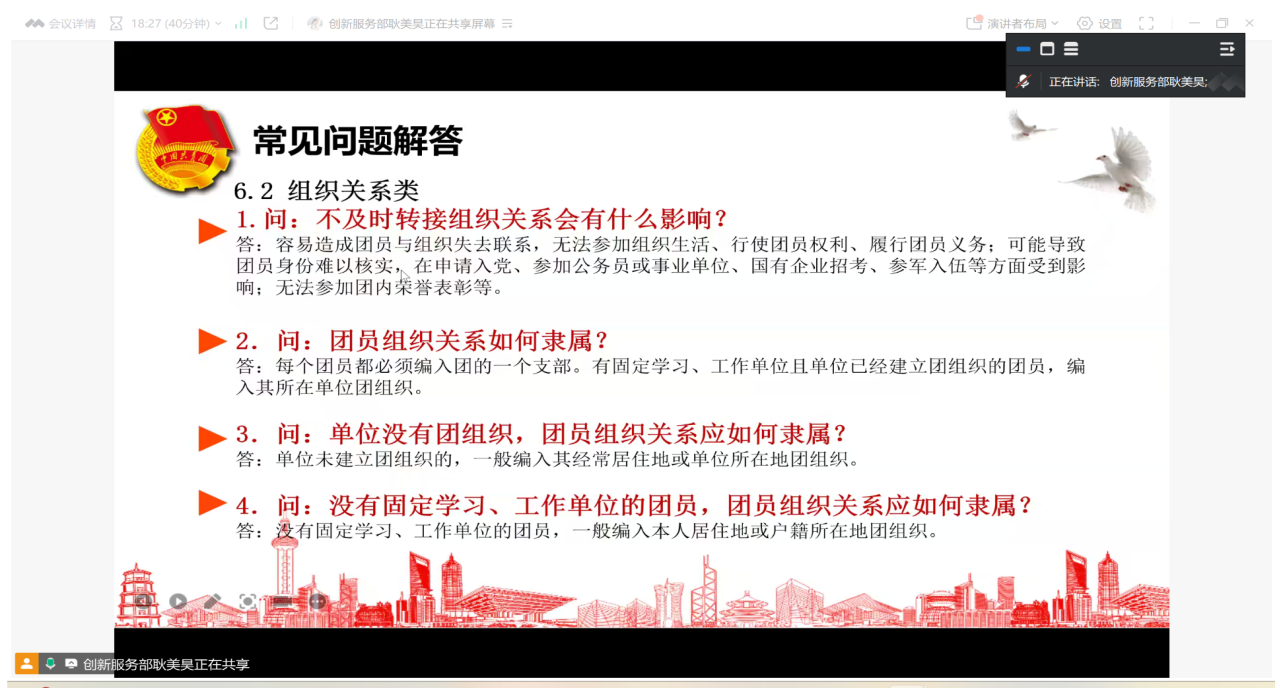Restore down the meeting window
Image resolution: width=1283 pixels, height=688 pixels.
(1222, 23)
